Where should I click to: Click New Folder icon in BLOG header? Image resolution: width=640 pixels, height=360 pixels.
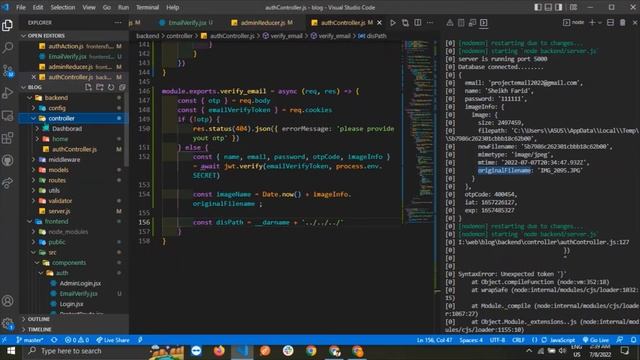click(x=100, y=87)
